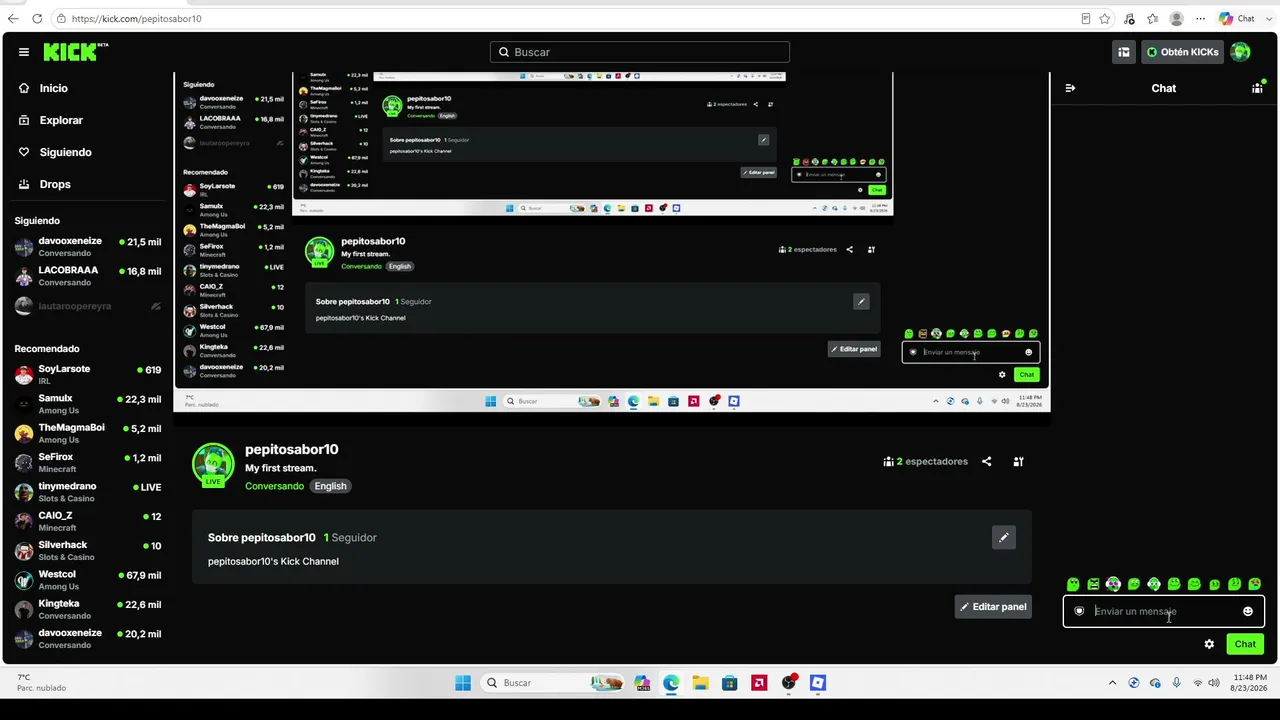This screenshot has height=720, width=1280.
Task: Click "pepitosabor10's Kick Channel" description text
Action: [273, 562]
